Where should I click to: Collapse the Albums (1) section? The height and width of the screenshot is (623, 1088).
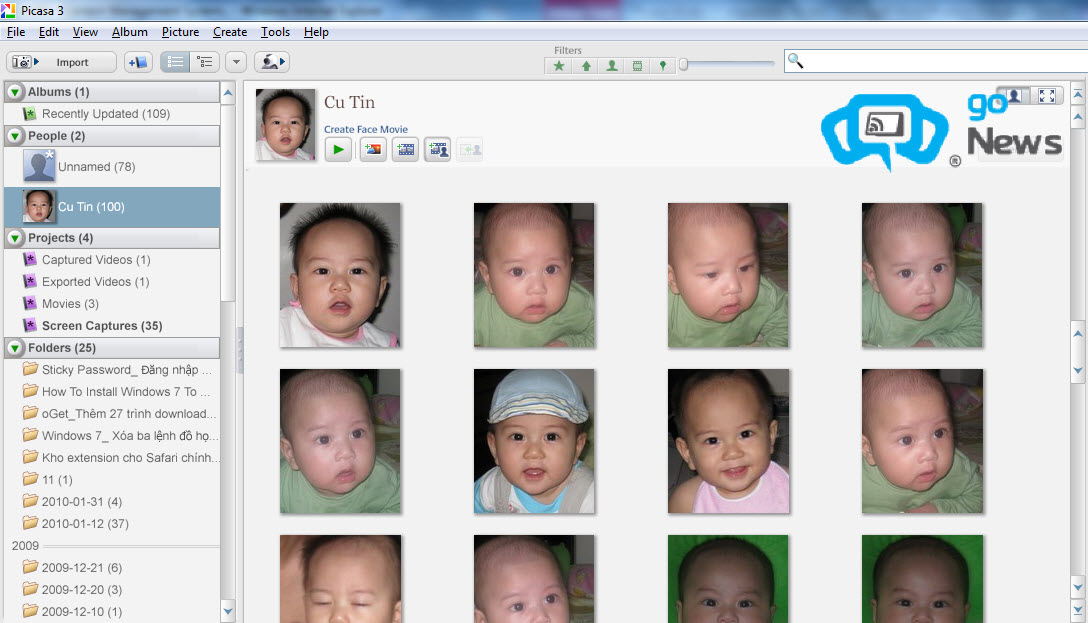[15, 92]
